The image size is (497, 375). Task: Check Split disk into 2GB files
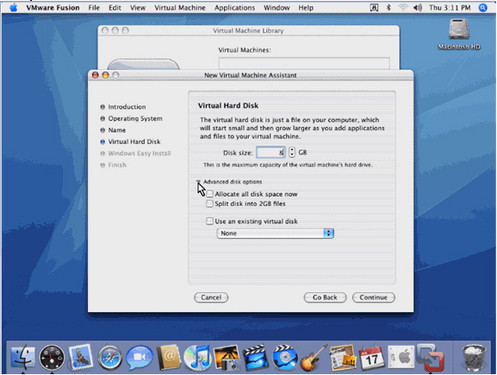210,204
